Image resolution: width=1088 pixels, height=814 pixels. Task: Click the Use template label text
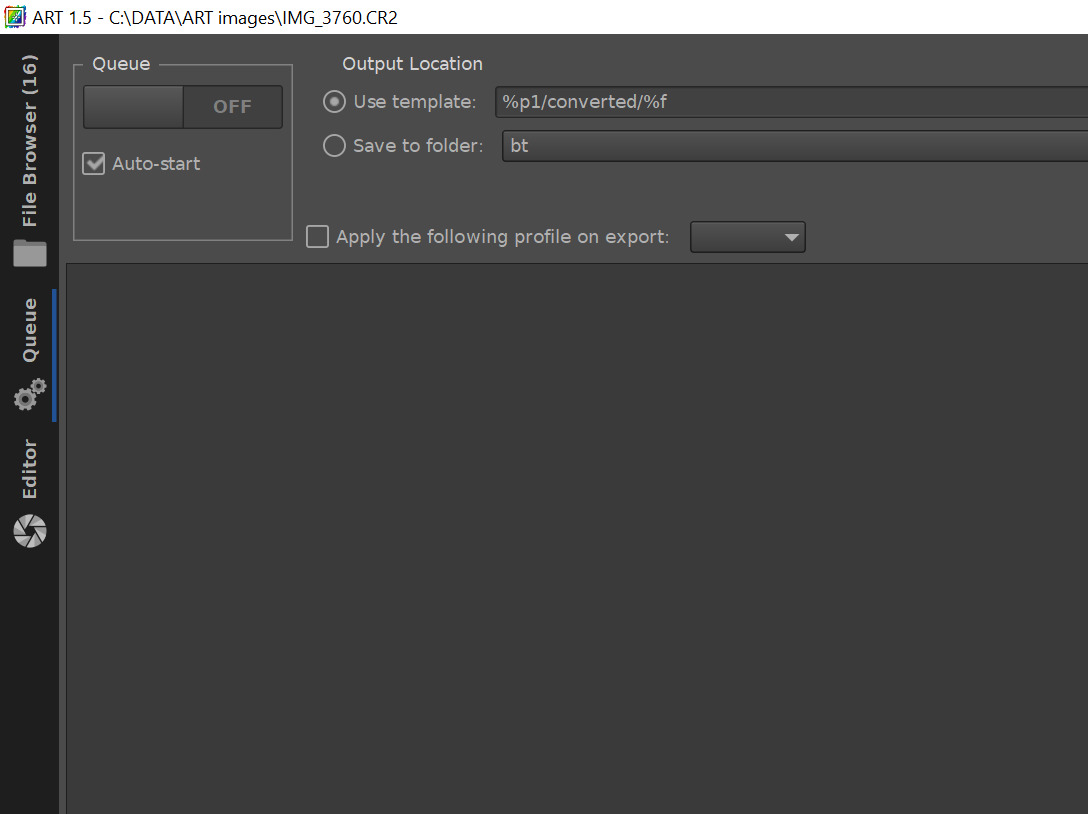[x=415, y=102]
